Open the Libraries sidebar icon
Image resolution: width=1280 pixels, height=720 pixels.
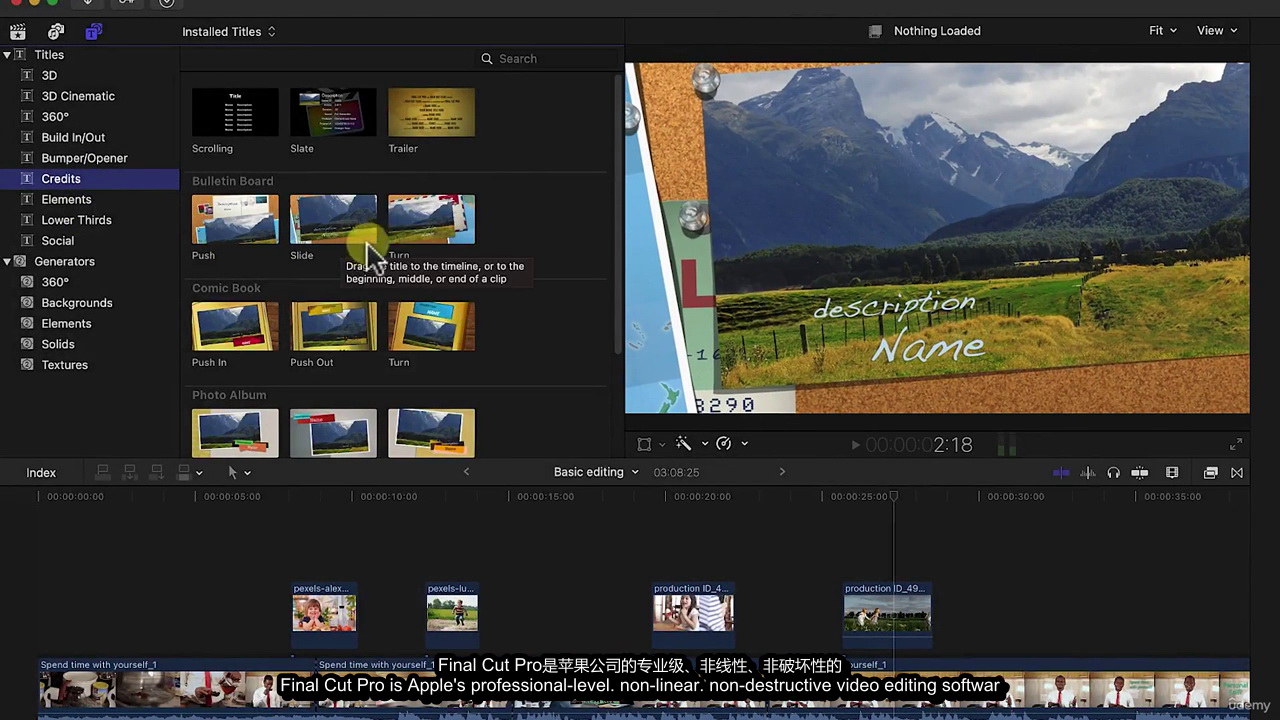(x=17, y=32)
